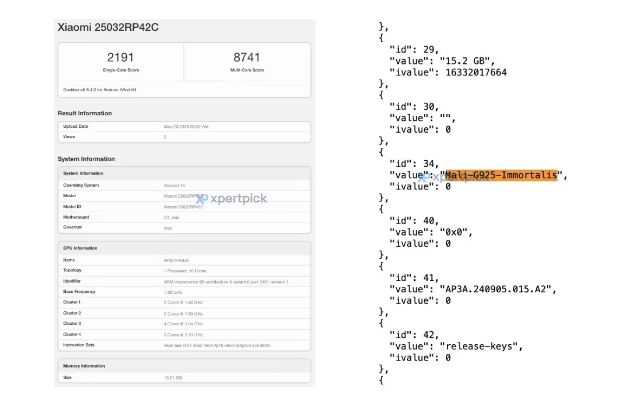Click the CPU Information table header
Viewport: 641px width, 399px height.
[184, 248]
